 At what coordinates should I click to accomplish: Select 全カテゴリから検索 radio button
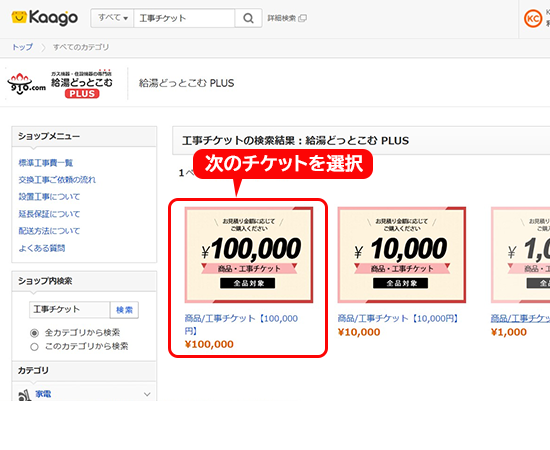tap(34, 333)
